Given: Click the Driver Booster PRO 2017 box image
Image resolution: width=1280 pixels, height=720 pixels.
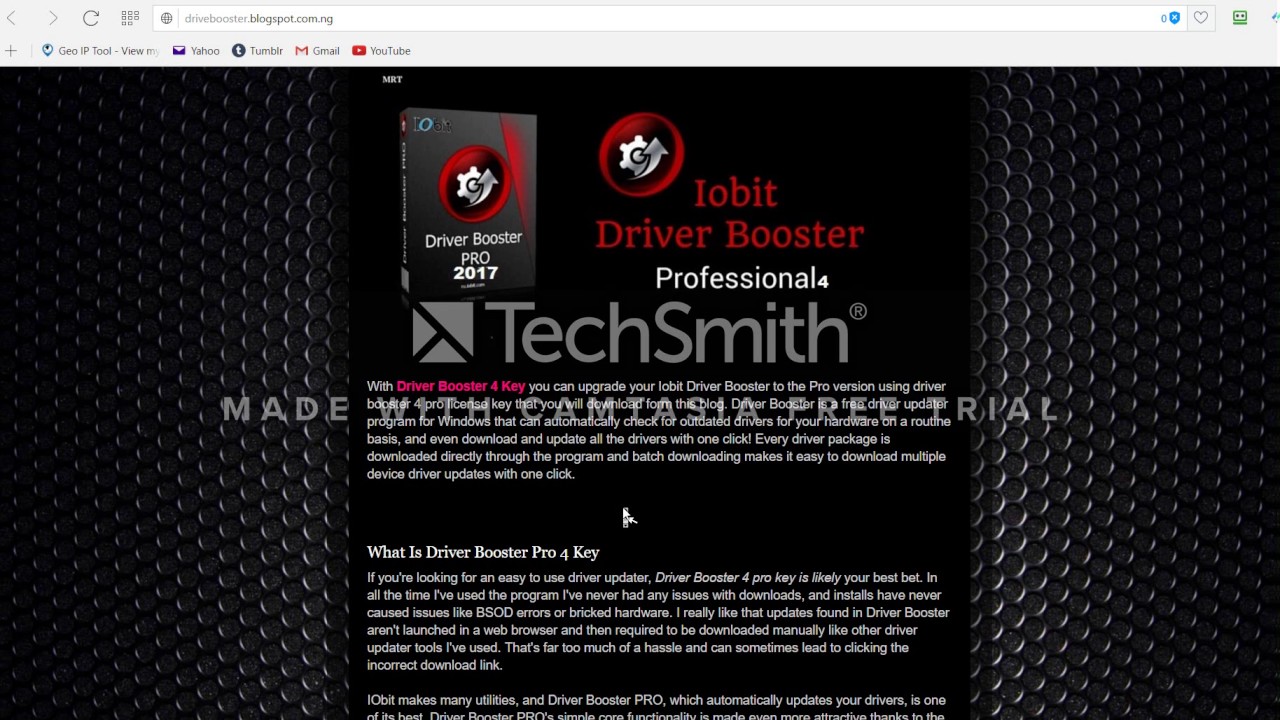Looking at the screenshot, I should (x=469, y=204).
